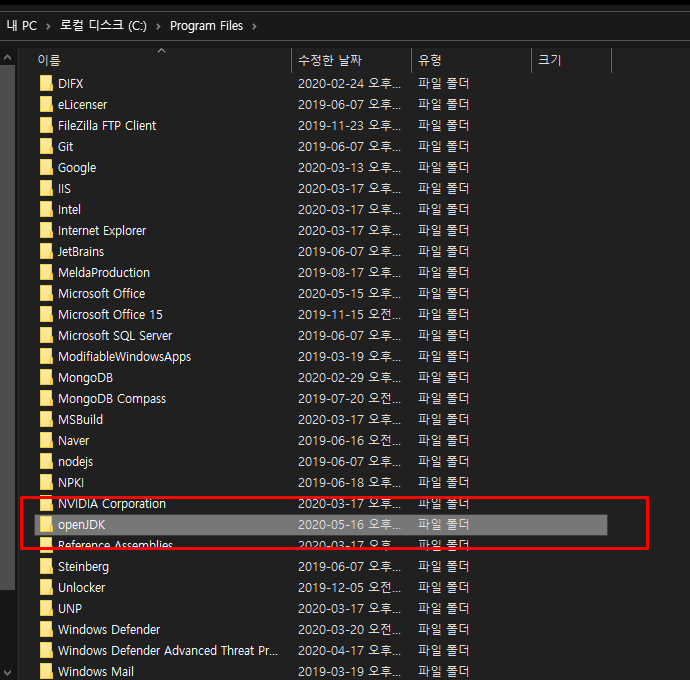Click the MeldaProduction folder icon
The image size is (690, 680).
click(46, 272)
